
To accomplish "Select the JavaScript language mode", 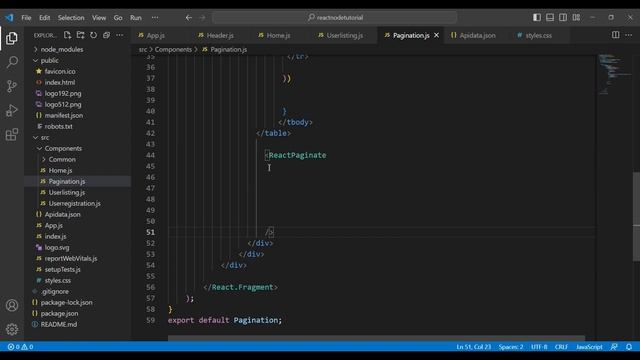I will point(589,347).
